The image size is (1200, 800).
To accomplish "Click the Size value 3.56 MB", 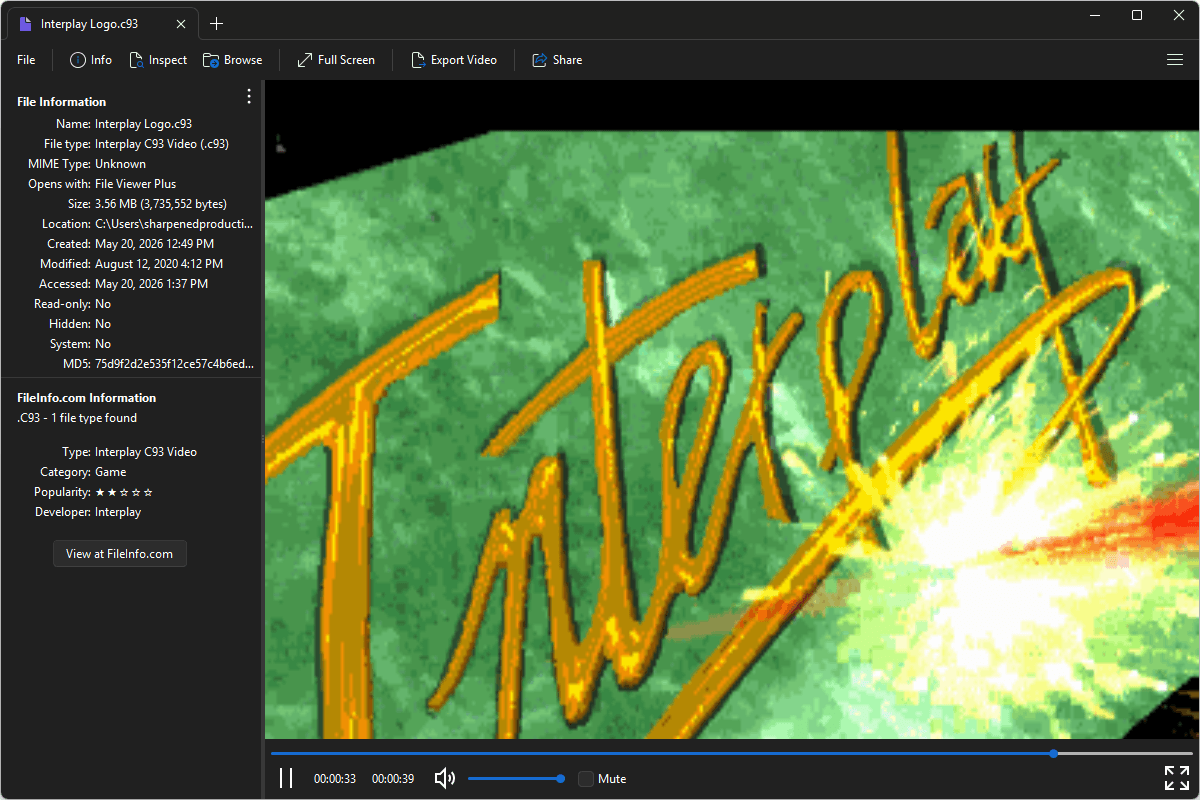I will (161, 204).
